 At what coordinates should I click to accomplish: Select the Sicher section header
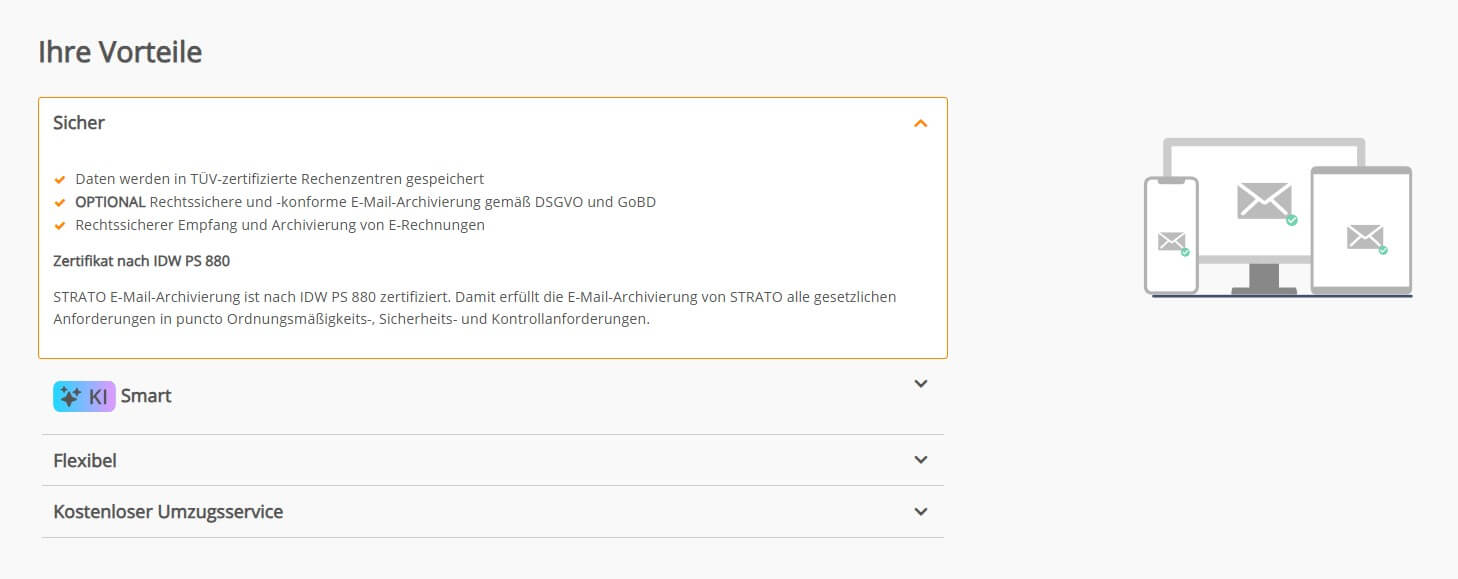point(78,122)
